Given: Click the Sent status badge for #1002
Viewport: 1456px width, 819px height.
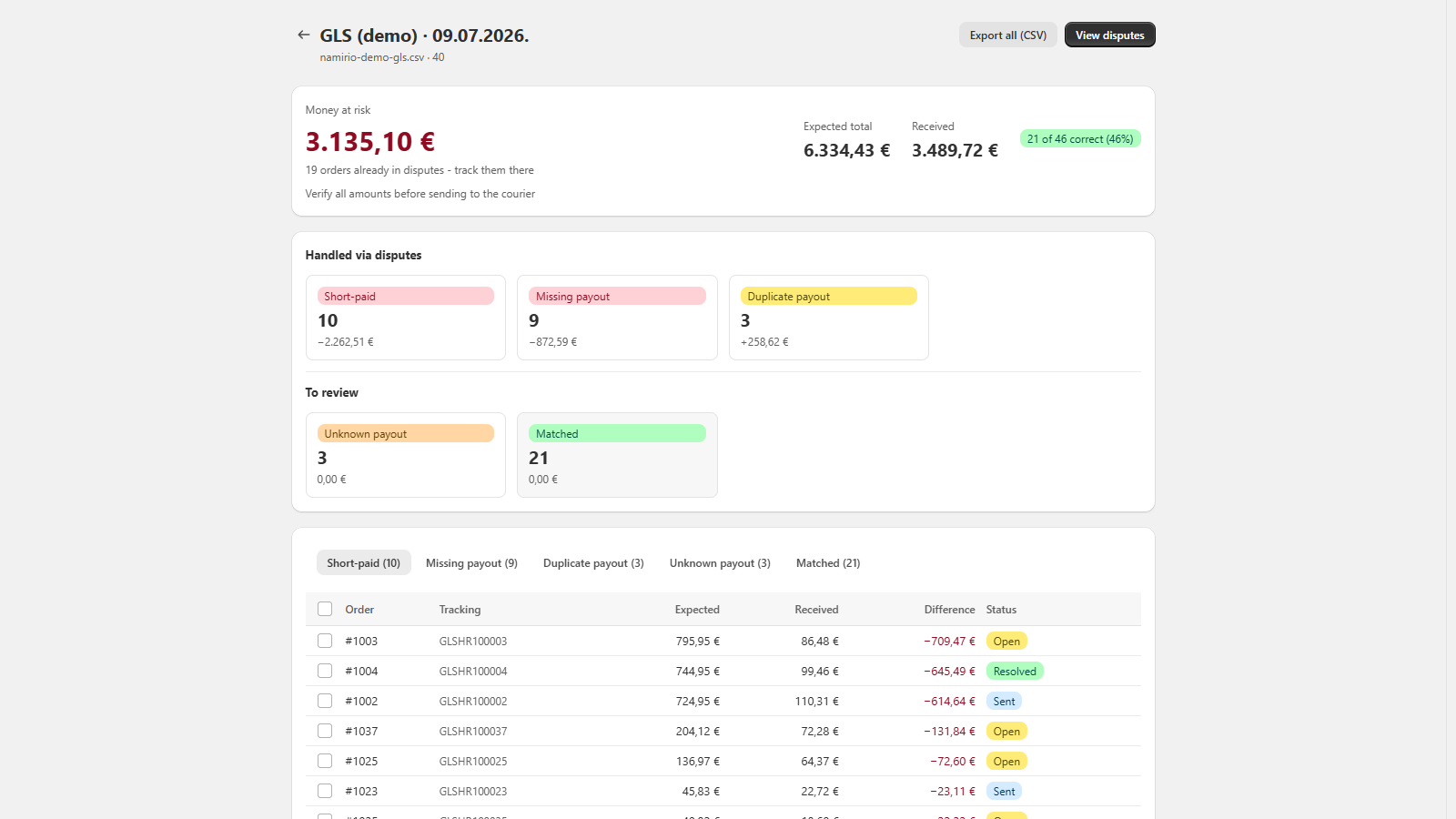Looking at the screenshot, I should [x=1004, y=702].
